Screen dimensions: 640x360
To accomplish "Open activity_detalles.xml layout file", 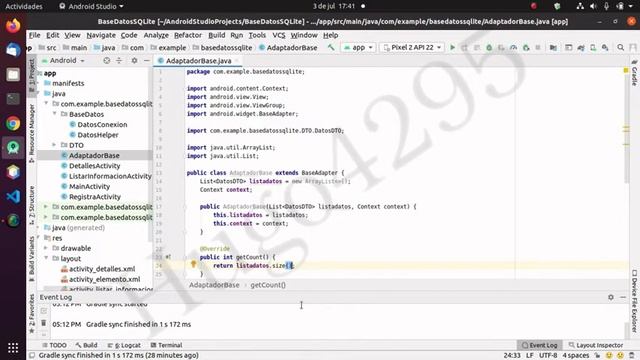I will coord(102,269).
